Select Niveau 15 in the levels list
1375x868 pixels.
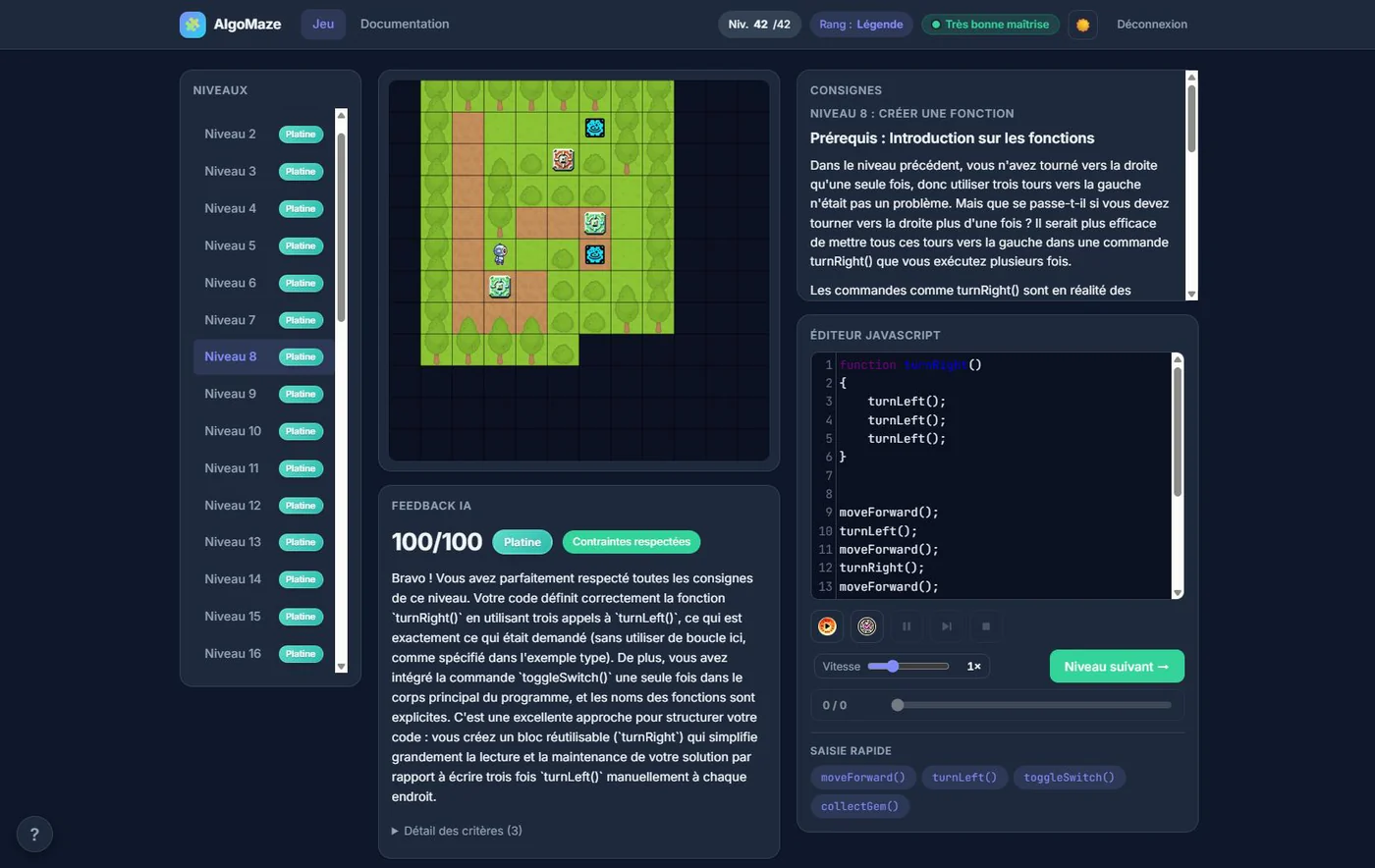263,617
